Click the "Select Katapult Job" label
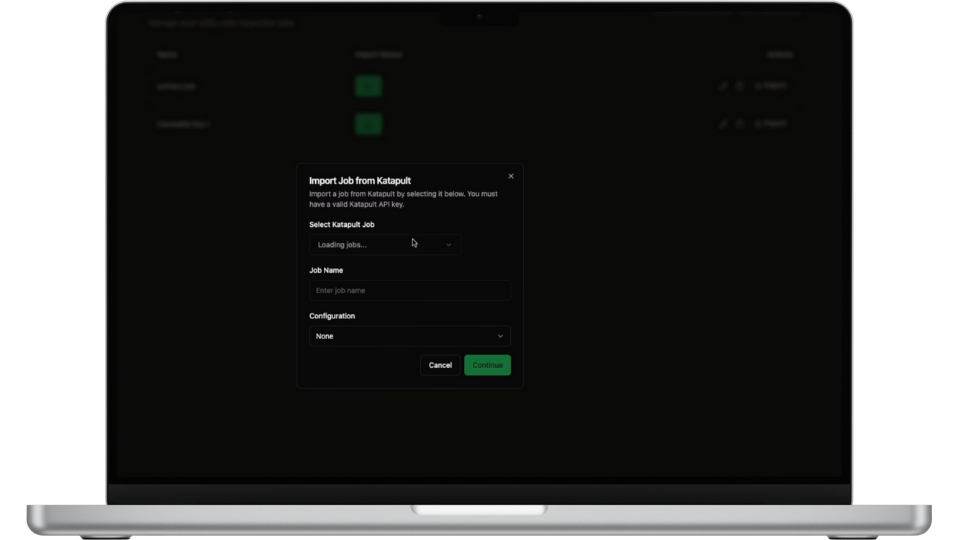The height and width of the screenshot is (540, 960). coord(342,225)
